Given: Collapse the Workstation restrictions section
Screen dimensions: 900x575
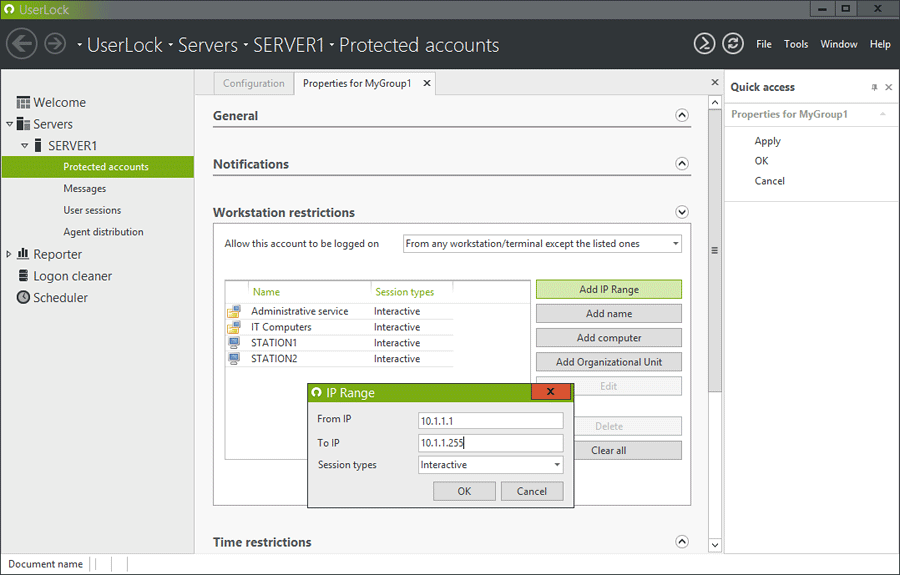Looking at the screenshot, I should (682, 212).
